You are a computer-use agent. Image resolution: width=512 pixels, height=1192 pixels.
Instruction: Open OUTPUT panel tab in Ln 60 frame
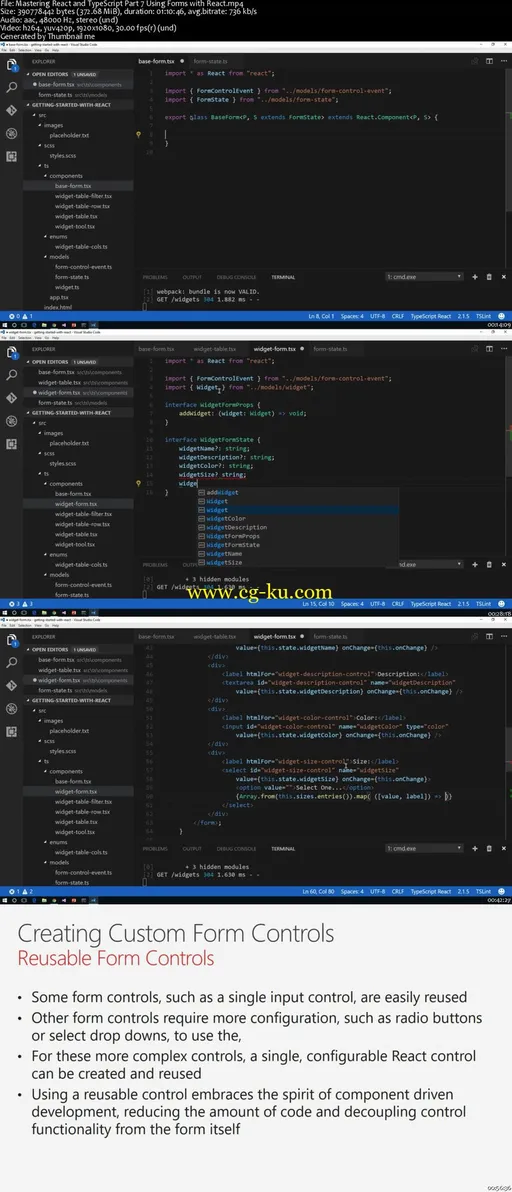pos(192,848)
